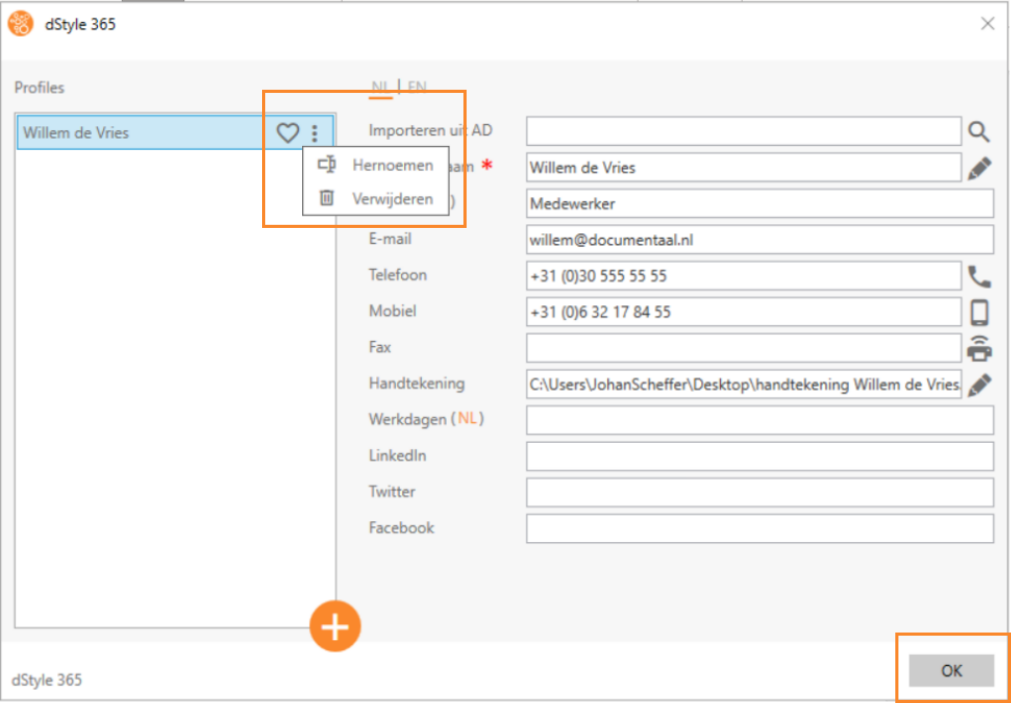Click the E-mail field with willem@documentaal.nl
The width and height of the screenshot is (1011, 703).
(760, 240)
